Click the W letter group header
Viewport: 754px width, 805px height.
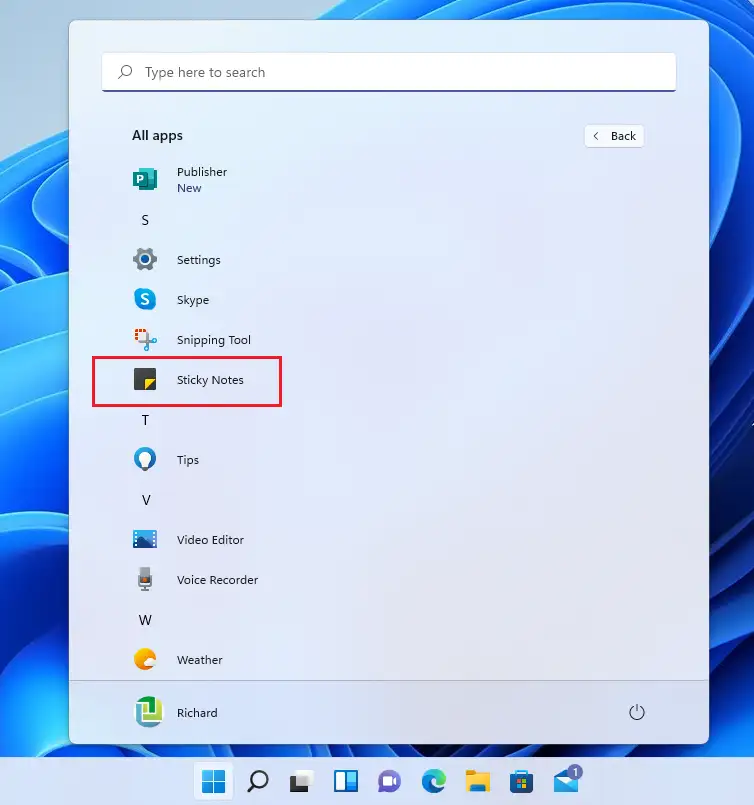(x=145, y=620)
